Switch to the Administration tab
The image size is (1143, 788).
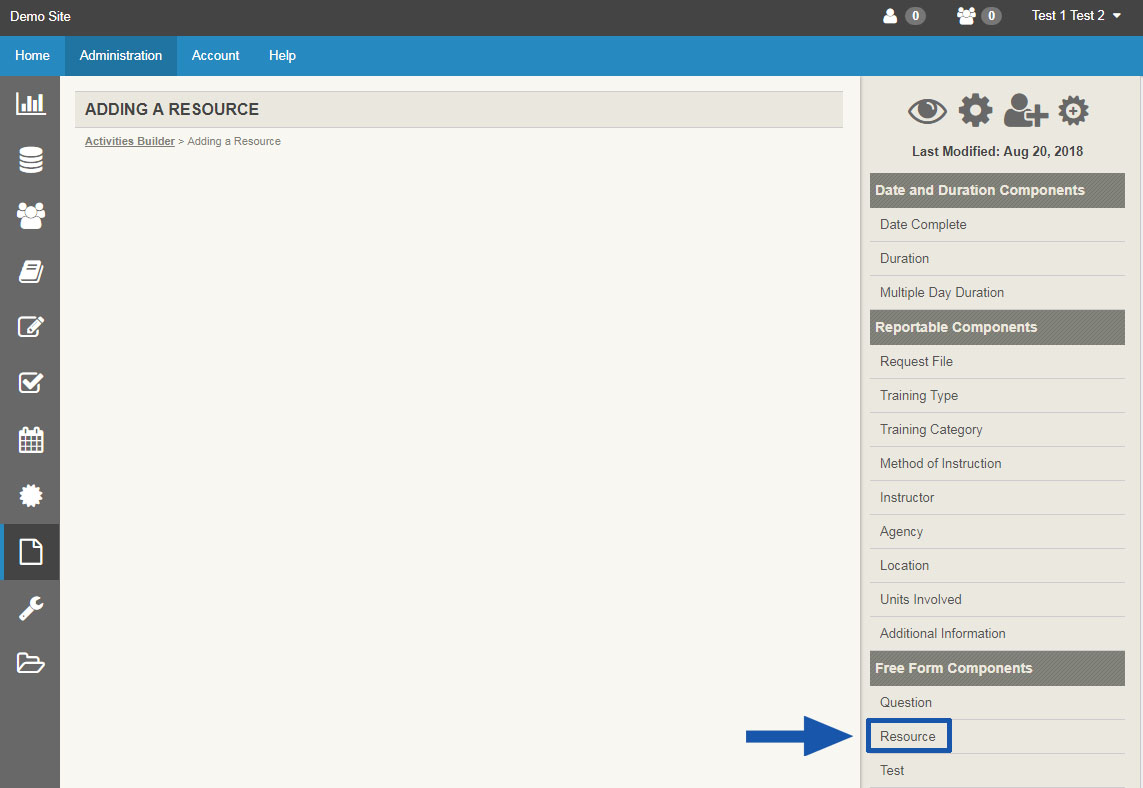coord(120,55)
